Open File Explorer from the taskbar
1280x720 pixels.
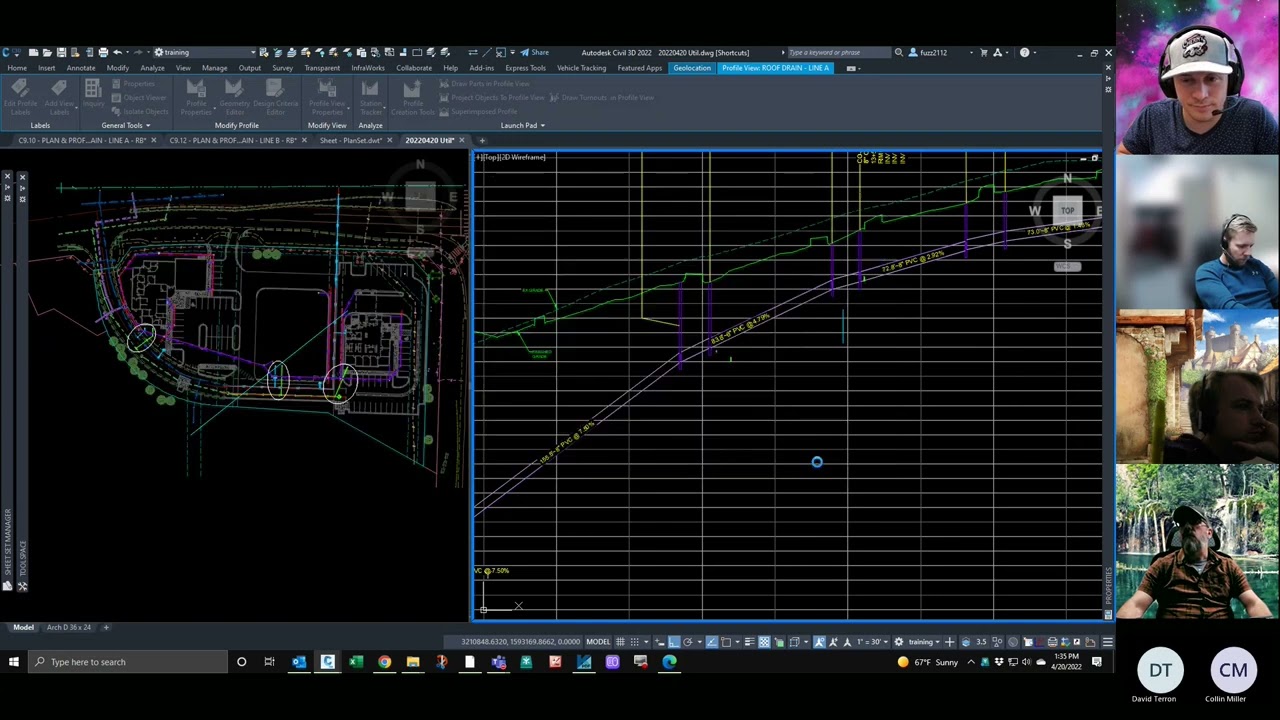pos(412,661)
